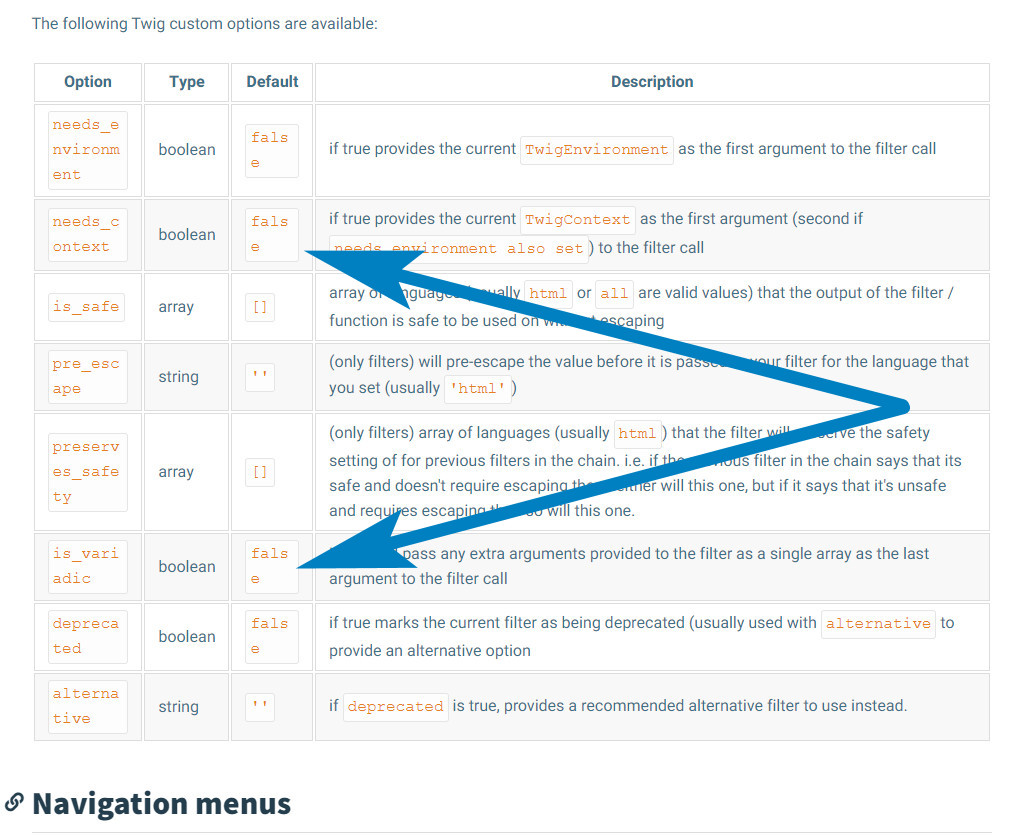Click string type in pre_escape row
The width and height of the screenshot is (1030, 835).
(x=178, y=377)
